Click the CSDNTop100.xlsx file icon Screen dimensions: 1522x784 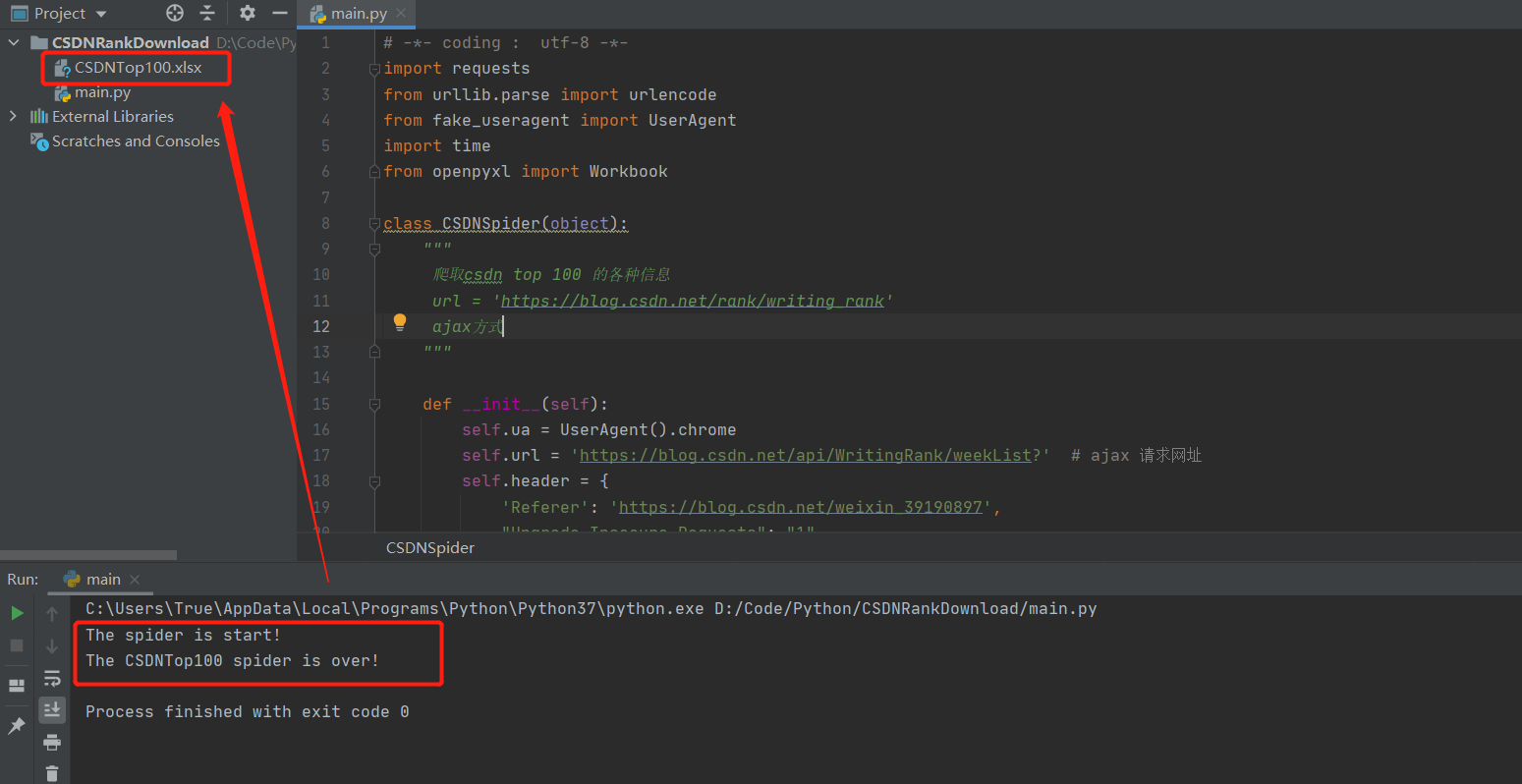62,68
